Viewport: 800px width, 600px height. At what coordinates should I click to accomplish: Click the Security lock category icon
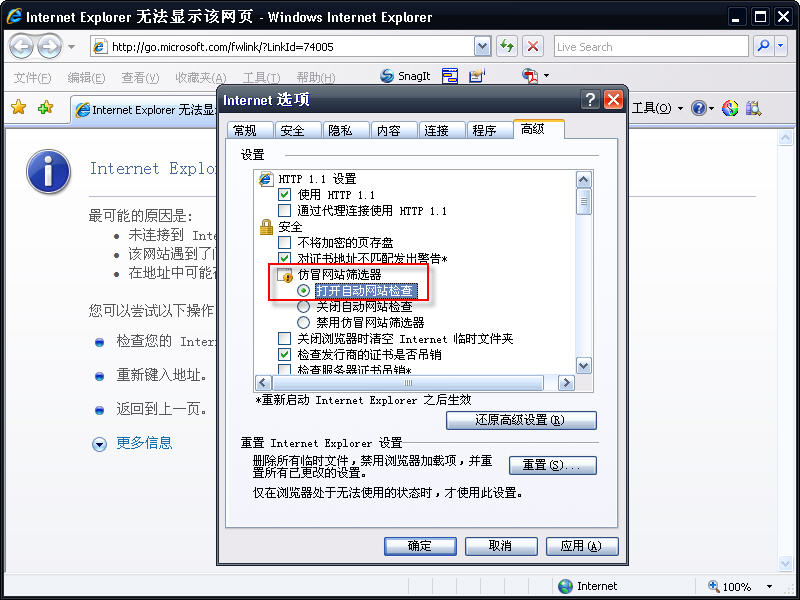(266, 227)
